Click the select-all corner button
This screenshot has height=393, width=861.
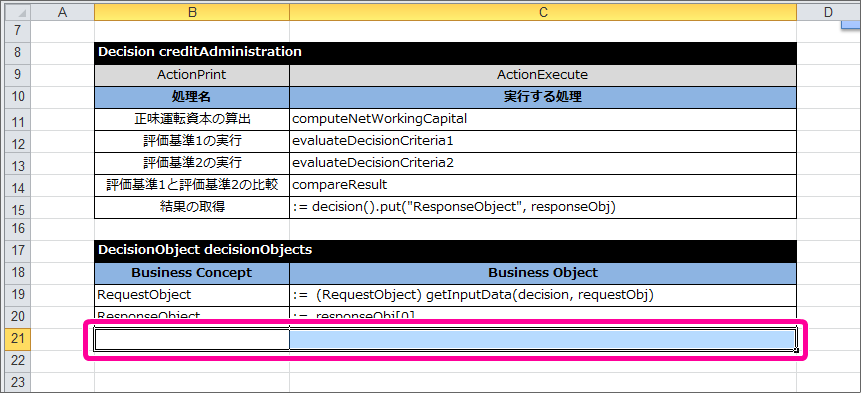point(18,12)
